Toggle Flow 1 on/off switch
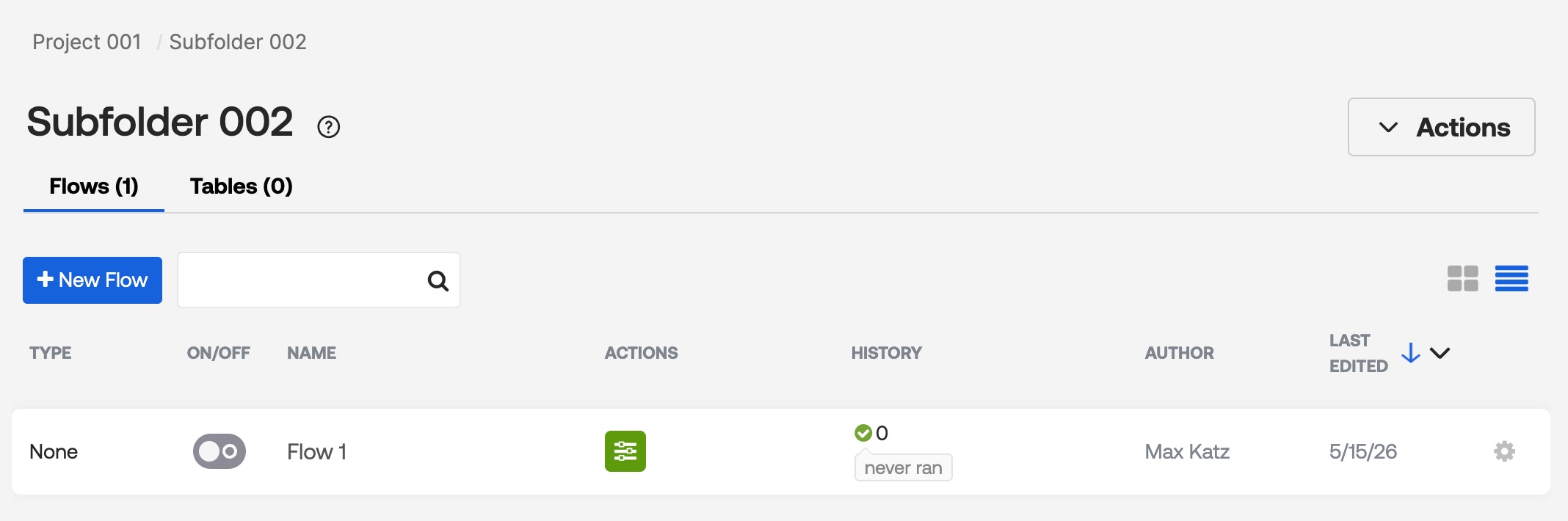1568x521 pixels. [219, 451]
